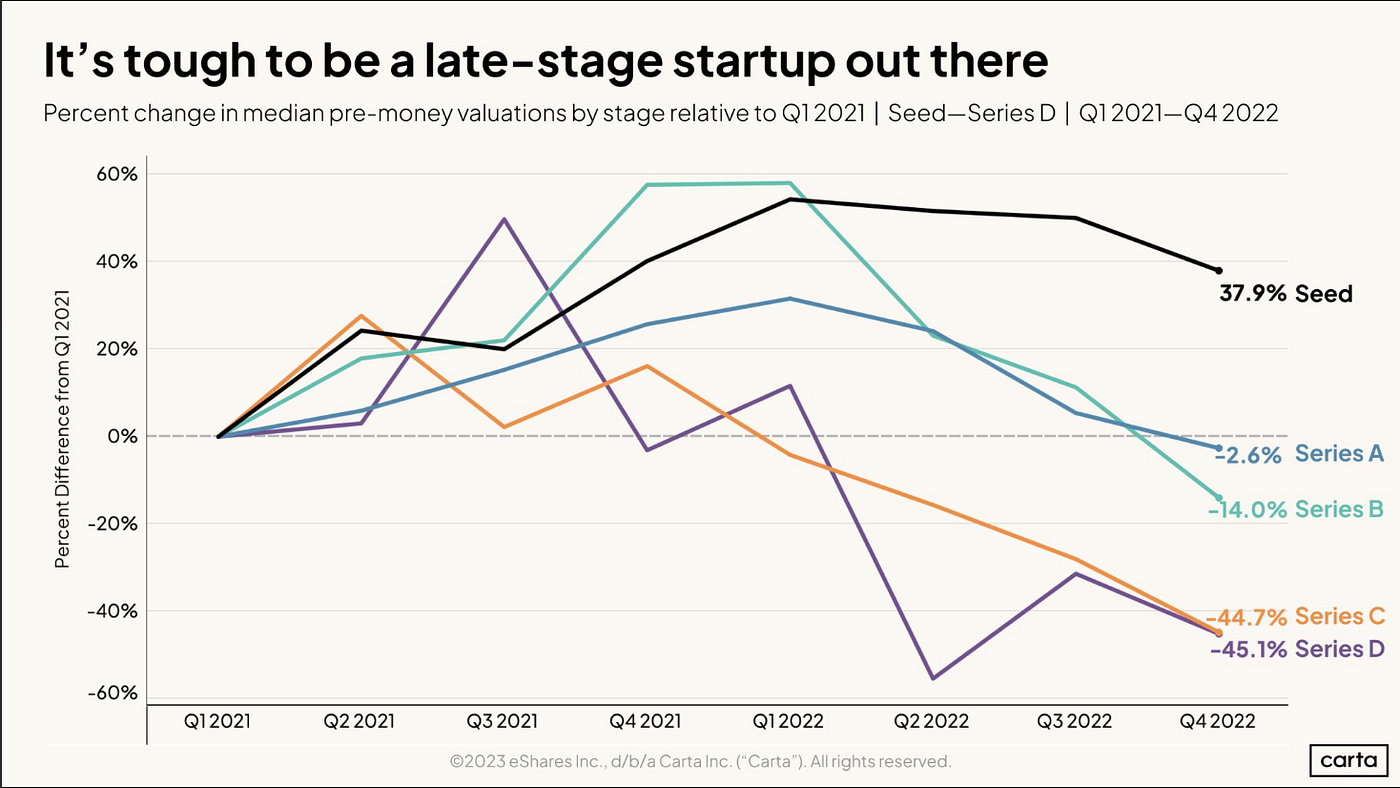Viewport: 1400px width, 788px height.
Task: Click the Series A endpoint dot
Action: pos(1218,448)
